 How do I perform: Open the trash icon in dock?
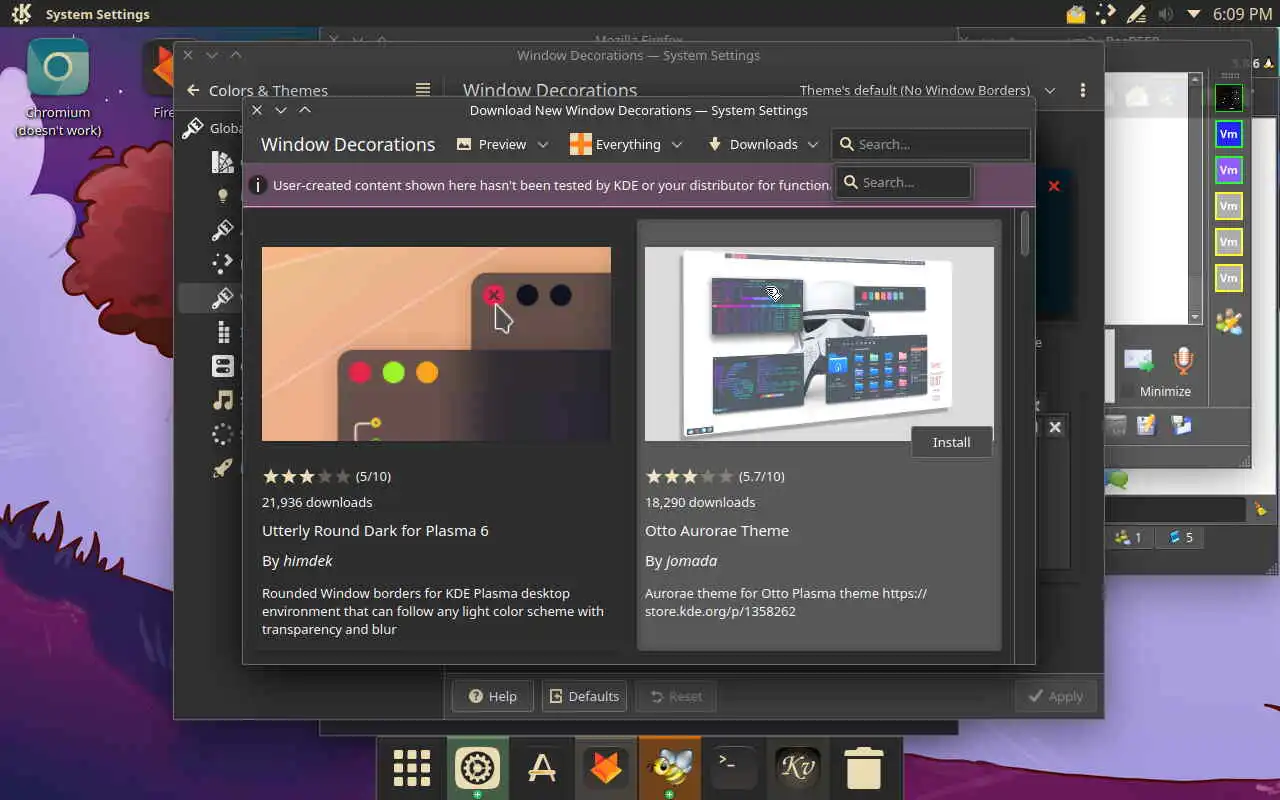tap(864, 768)
